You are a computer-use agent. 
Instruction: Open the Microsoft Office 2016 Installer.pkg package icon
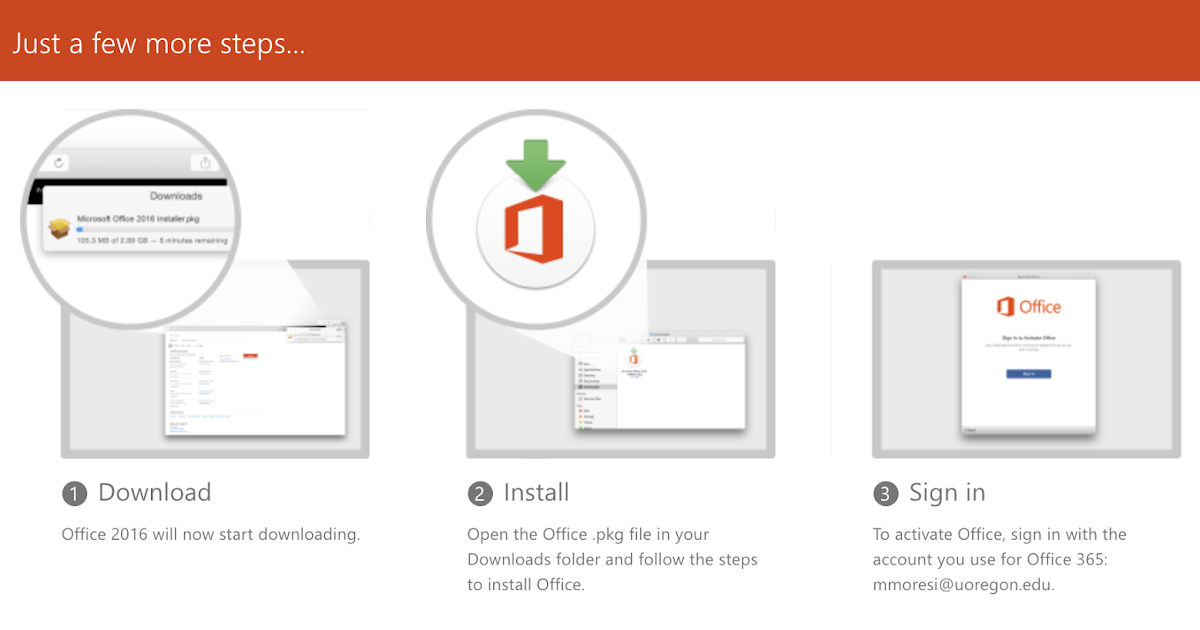[x=58, y=230]
